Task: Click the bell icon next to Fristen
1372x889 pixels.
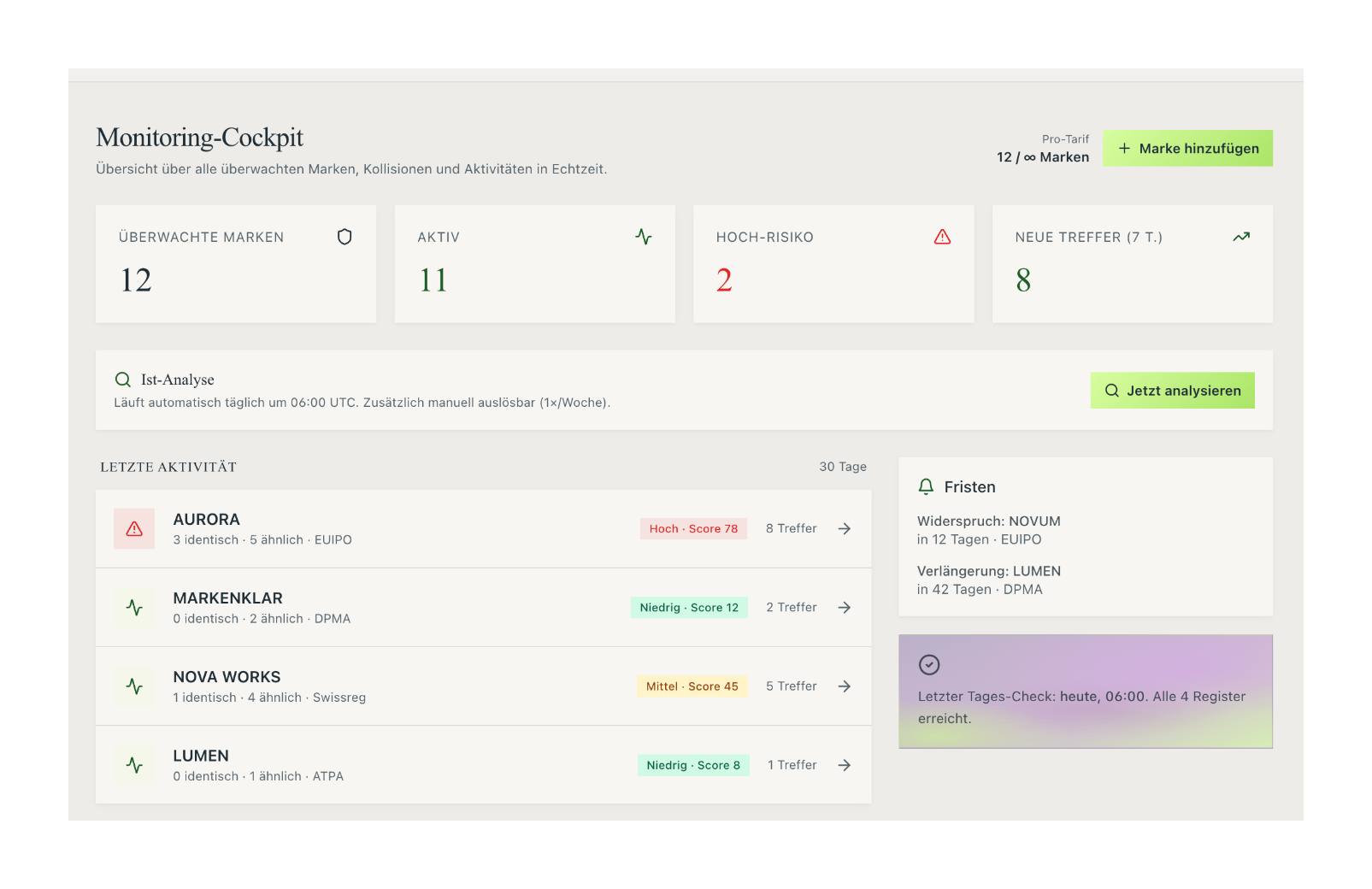Action: coord(926,486)
